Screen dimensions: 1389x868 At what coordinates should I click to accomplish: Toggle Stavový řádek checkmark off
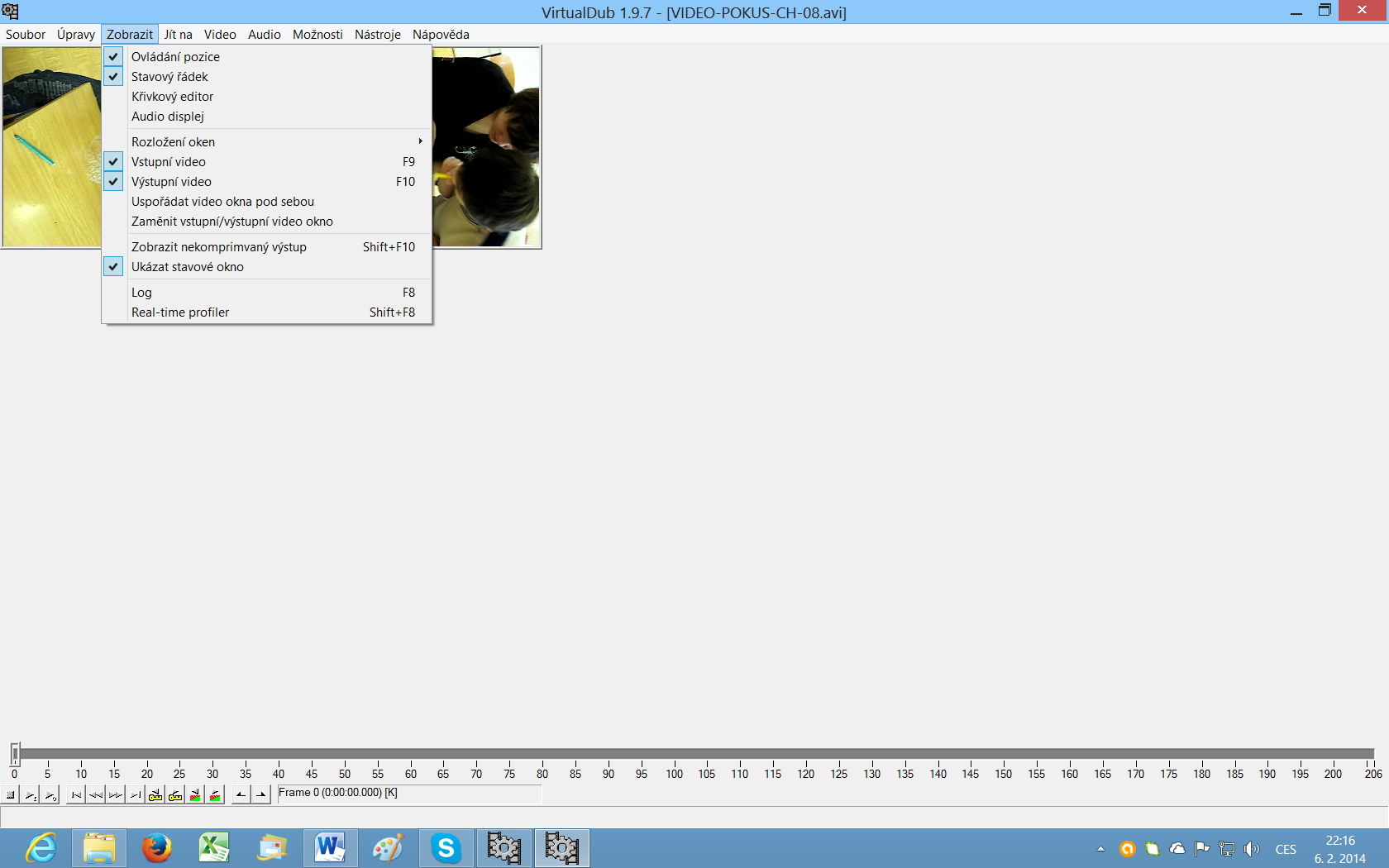(169, 77)
